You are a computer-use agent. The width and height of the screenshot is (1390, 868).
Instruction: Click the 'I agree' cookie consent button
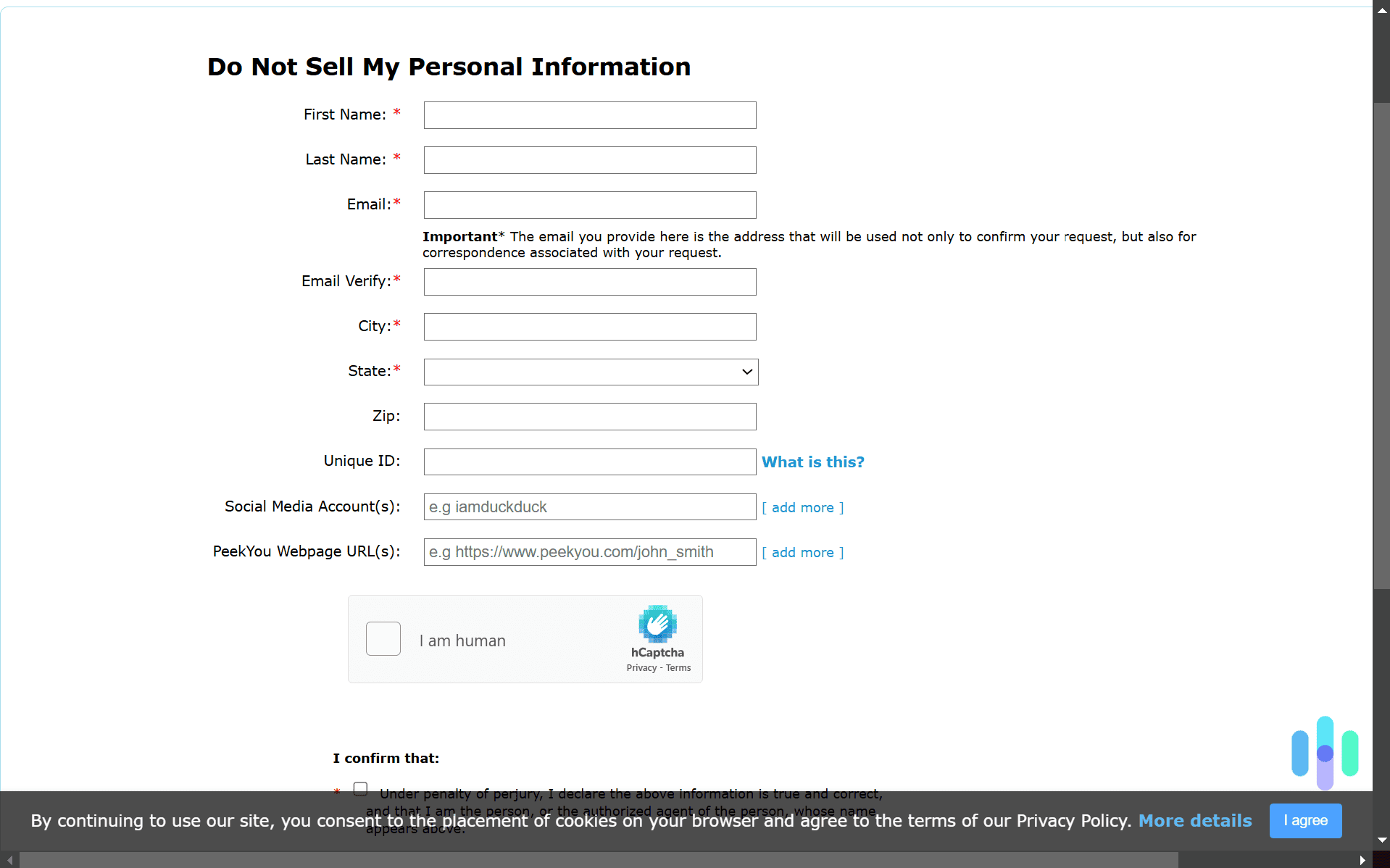(1305, 820)
